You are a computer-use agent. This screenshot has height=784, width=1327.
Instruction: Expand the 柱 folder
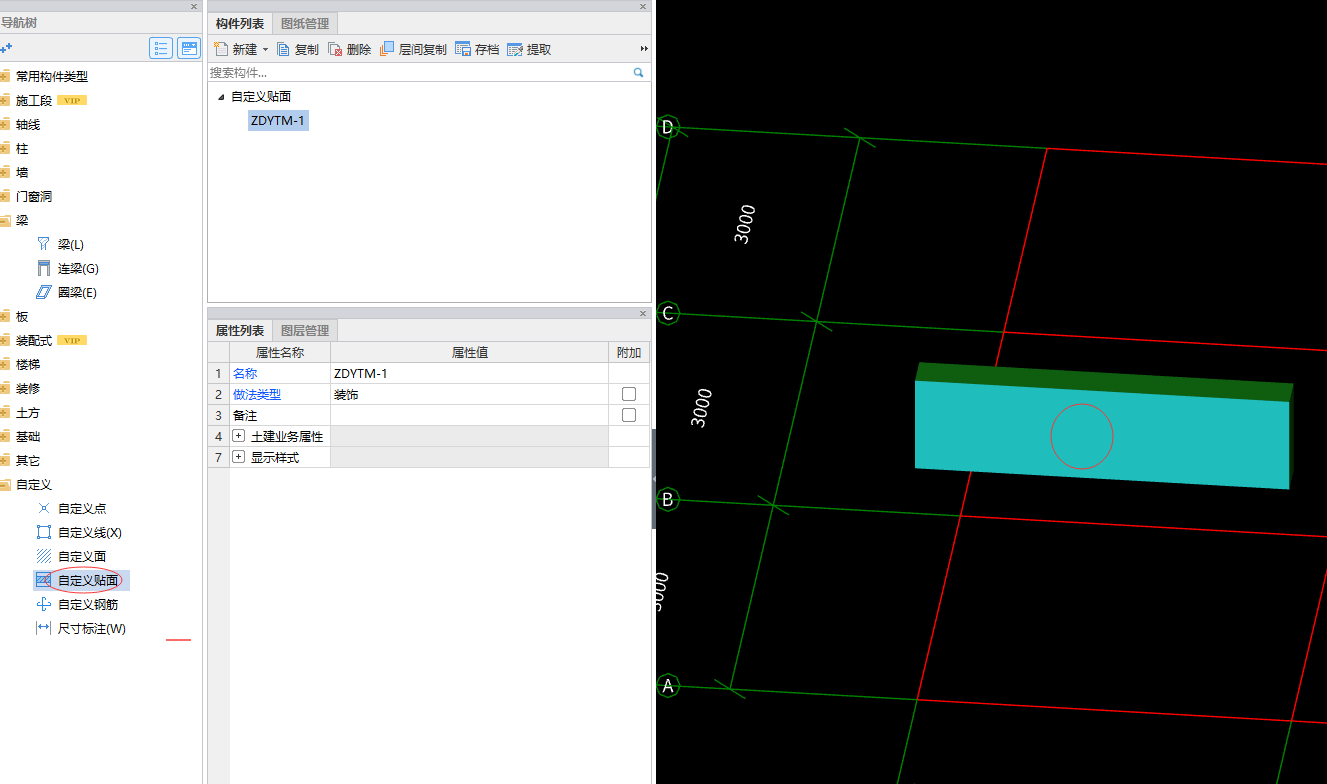(4, 148)
